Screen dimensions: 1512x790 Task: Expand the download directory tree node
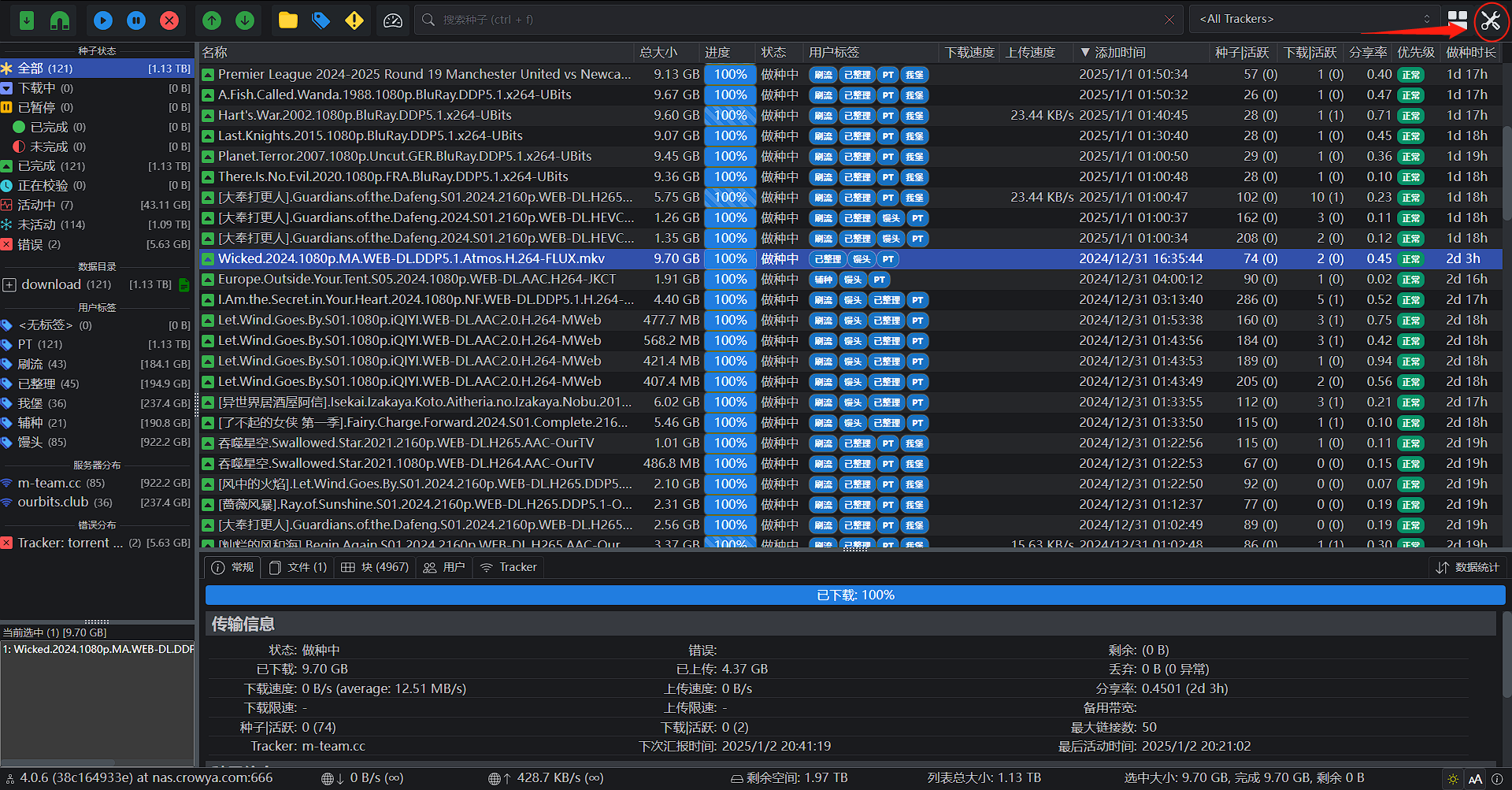9,285
